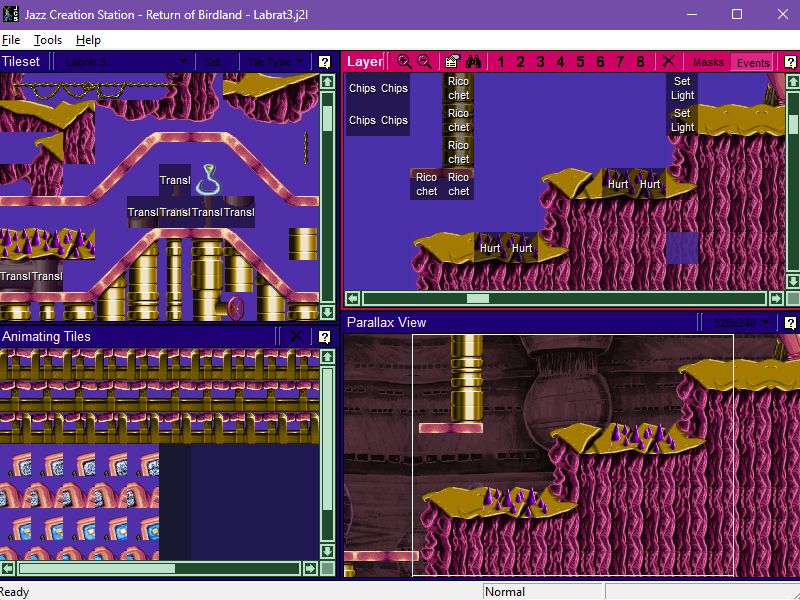Click the X icon in Animating Tiles header

coord(296,336)
